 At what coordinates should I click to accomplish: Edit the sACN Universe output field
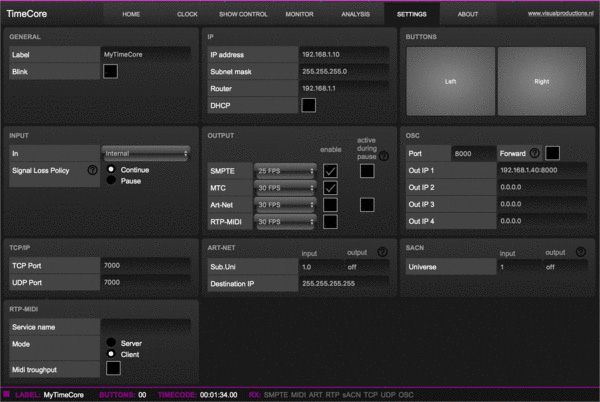(x=565, y=267)
